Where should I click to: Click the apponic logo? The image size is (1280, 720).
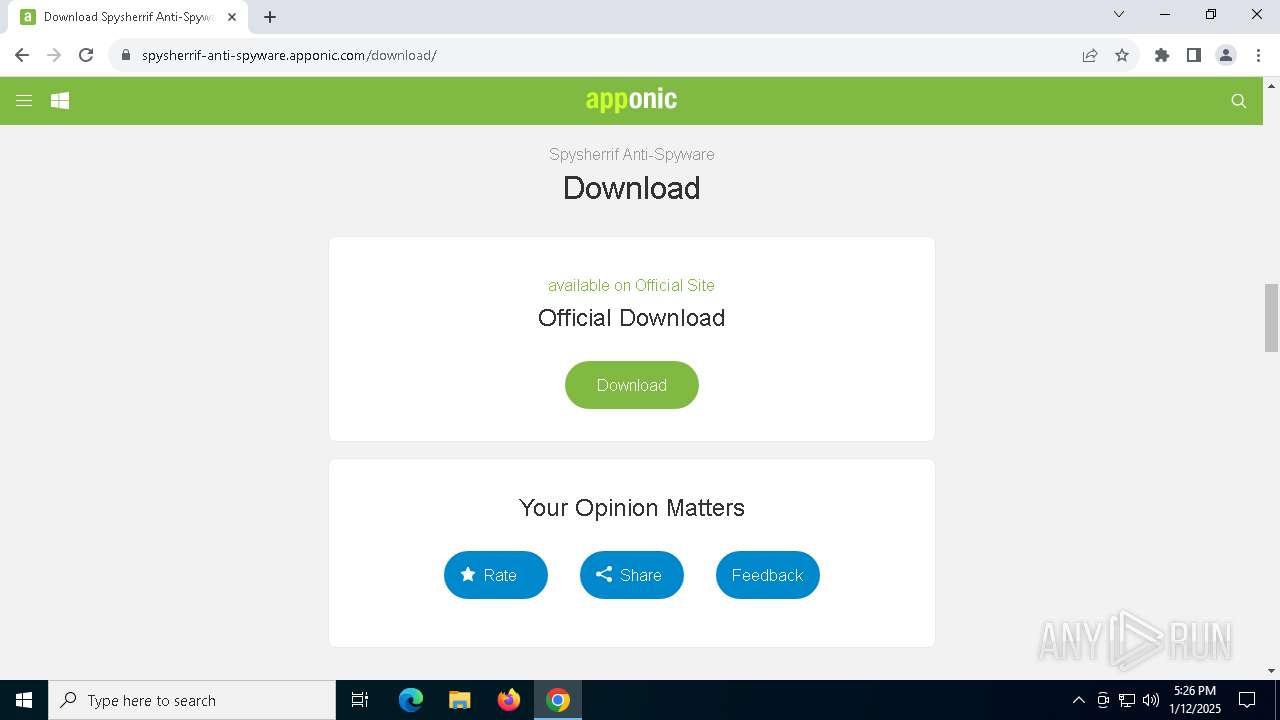[631, 99]
